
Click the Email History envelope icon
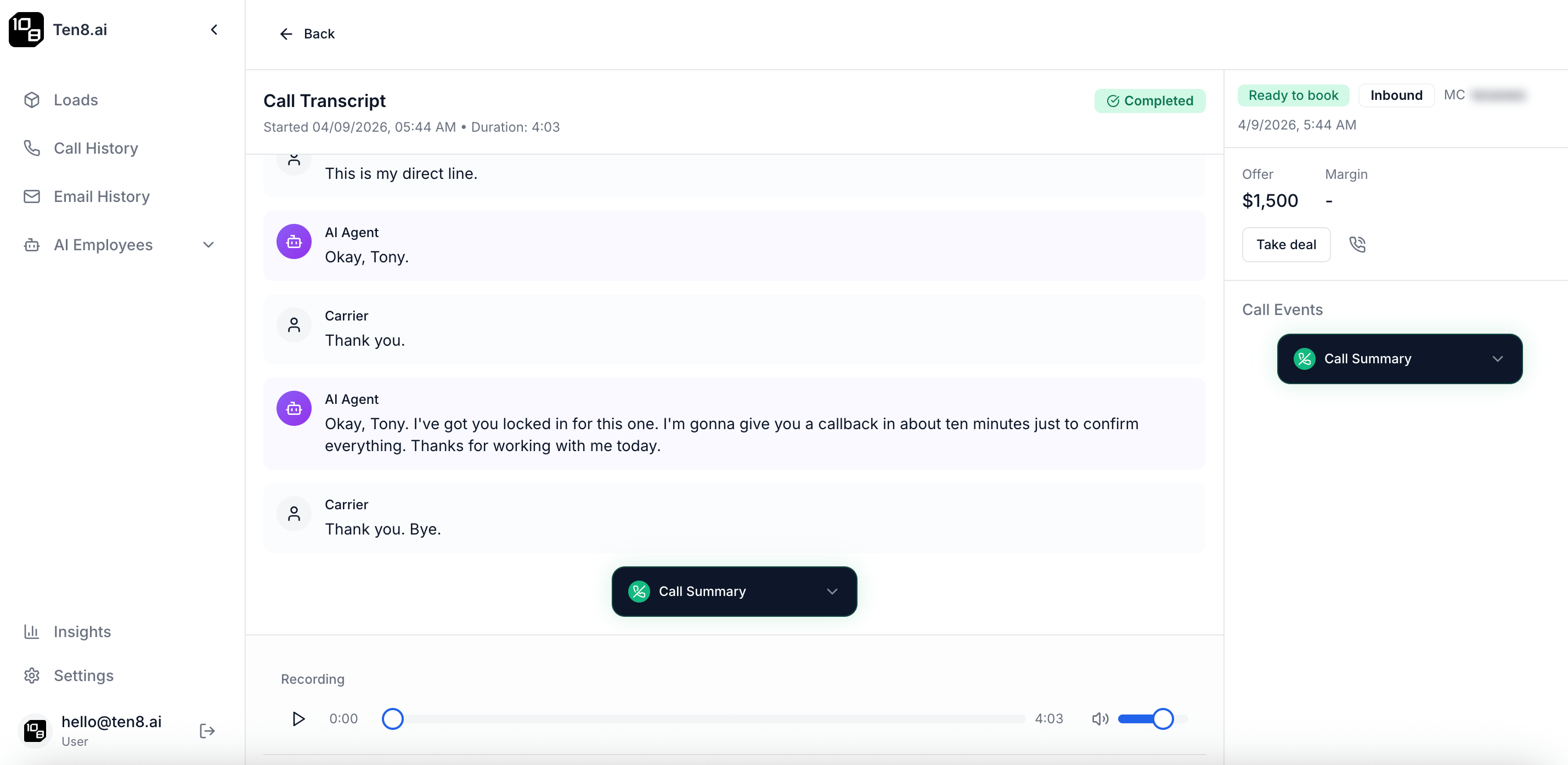(x=32, y=196)
